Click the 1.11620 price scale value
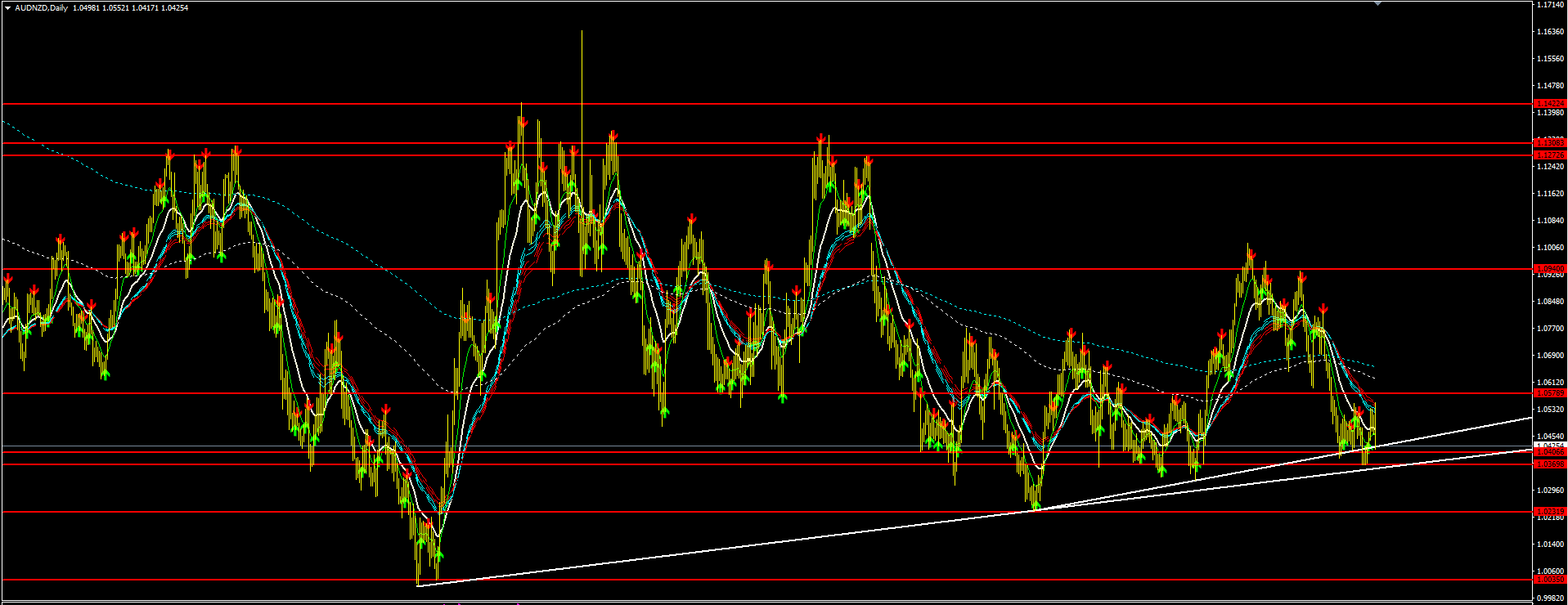Screen dimensions: 1568x605 tap(1551, 194)
